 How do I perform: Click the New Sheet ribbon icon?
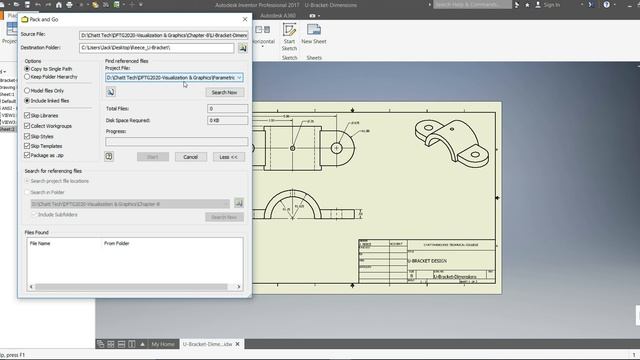pyautogui.click(x=314, y=30)
